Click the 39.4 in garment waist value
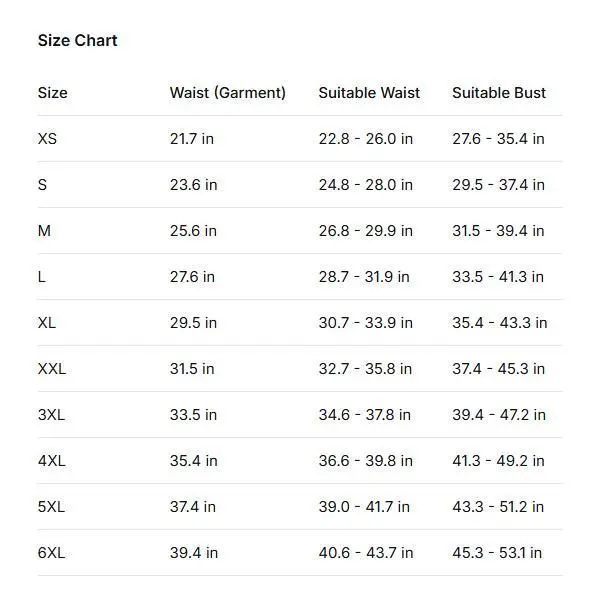 coord(194,553)
